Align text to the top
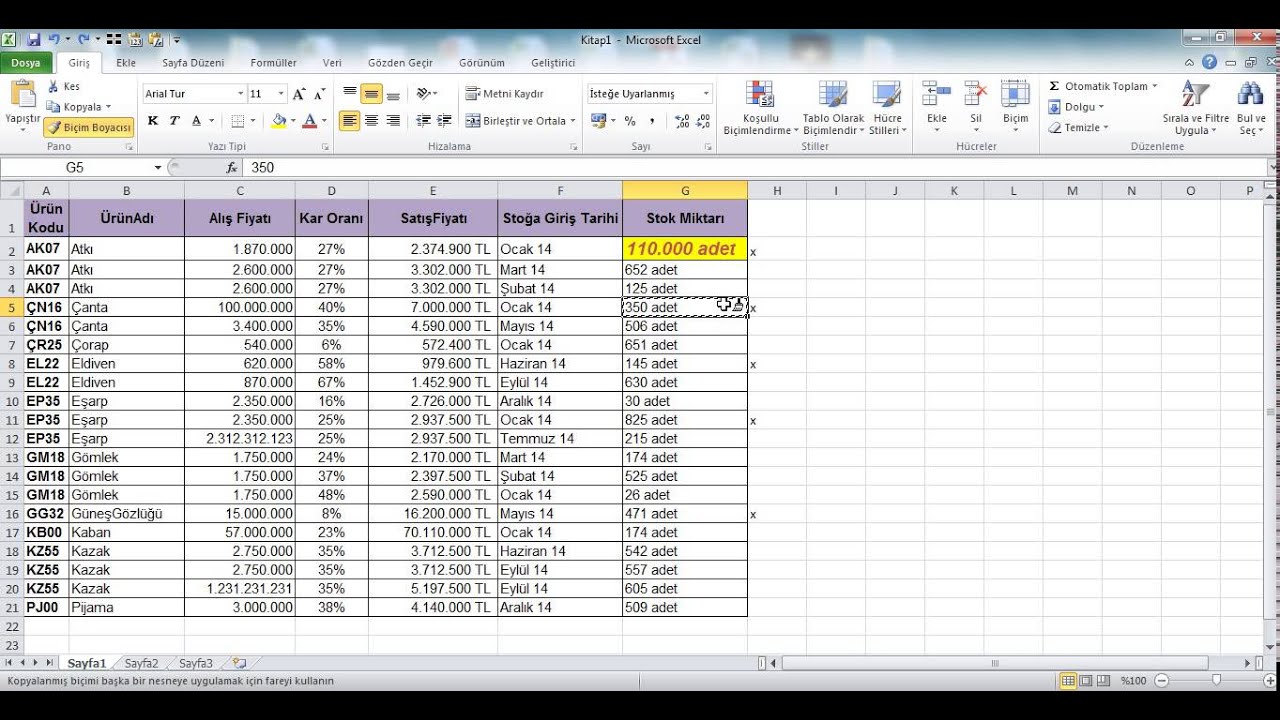Viewport: 1280px width, 720px height. click(350, 94)
